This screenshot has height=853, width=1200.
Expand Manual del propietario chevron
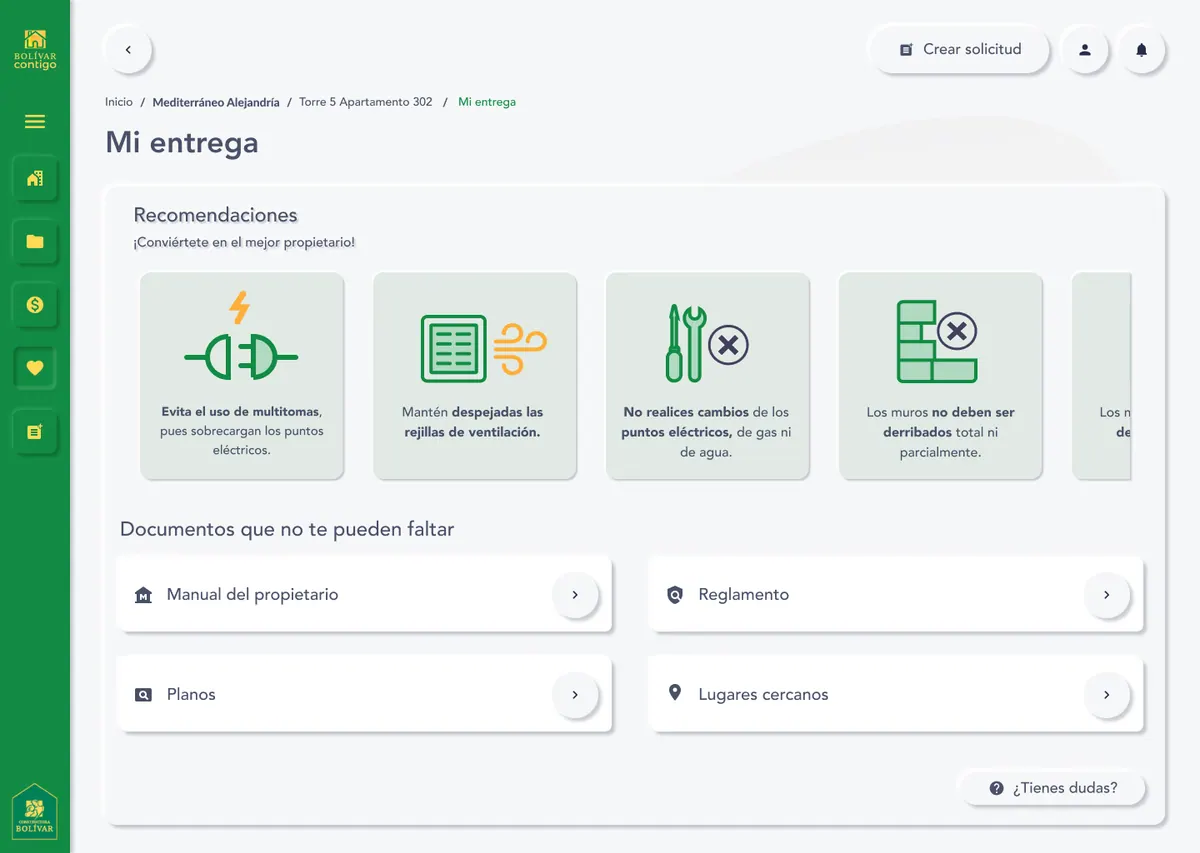click(575, 595)
